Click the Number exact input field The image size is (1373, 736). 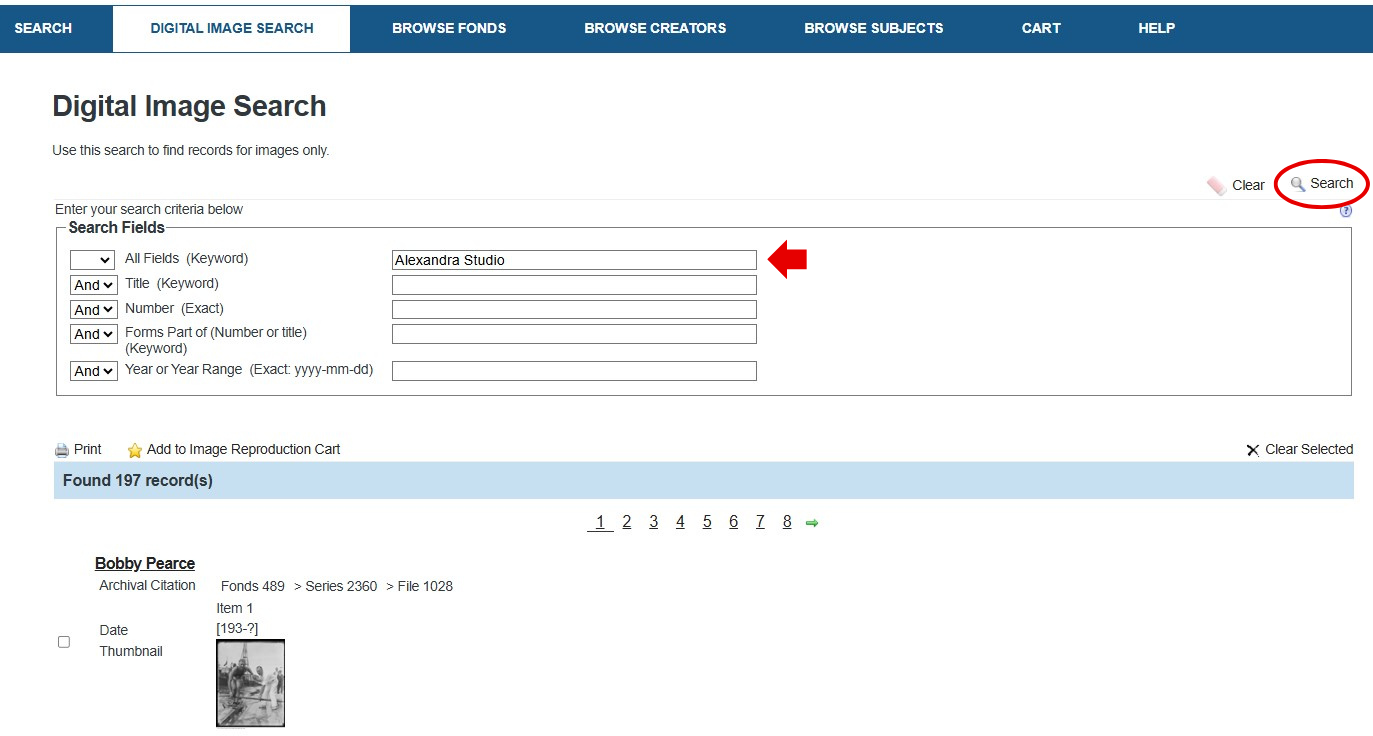574,310
